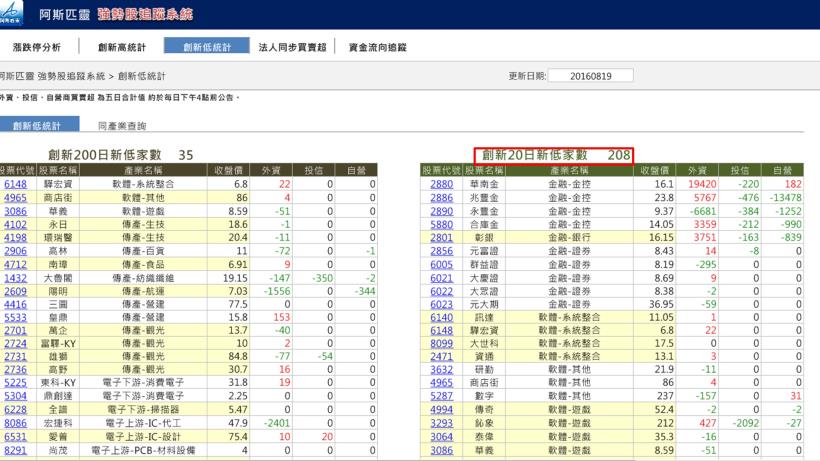The width and height of the screenshot is (820, 461).
Task: Select the 創新低統計 sub-tab
Action: coord(39,124)
